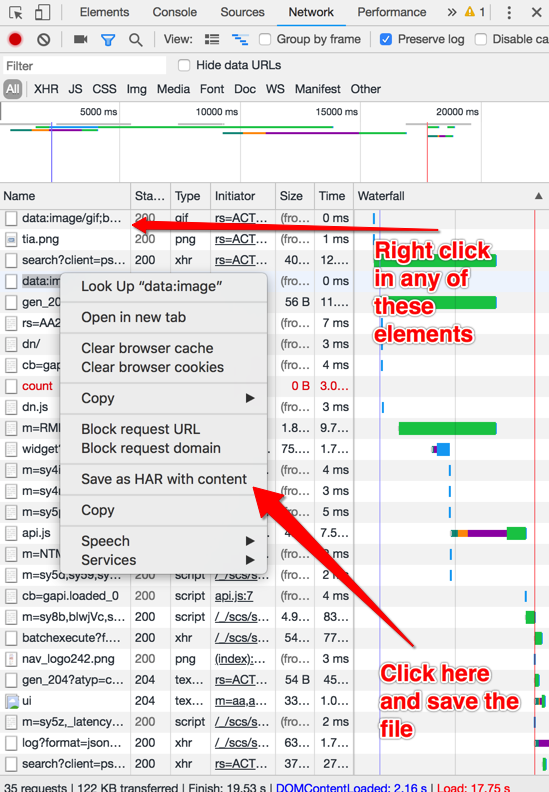Expand the first Copy submenu arrow
The height and width of the screenshot is (792, 549).
pyautogui.click(x=250, y=398)
